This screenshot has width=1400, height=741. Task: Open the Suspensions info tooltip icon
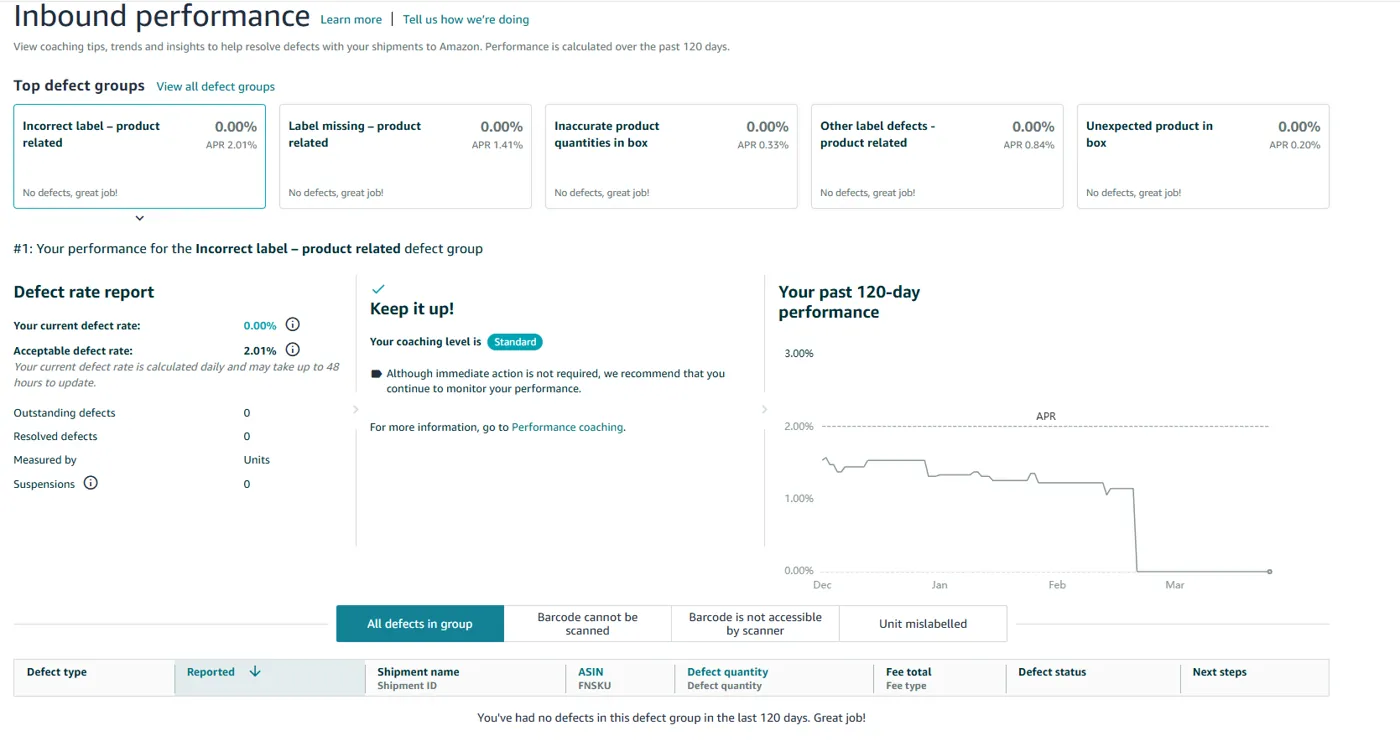[x=89, y=483]
